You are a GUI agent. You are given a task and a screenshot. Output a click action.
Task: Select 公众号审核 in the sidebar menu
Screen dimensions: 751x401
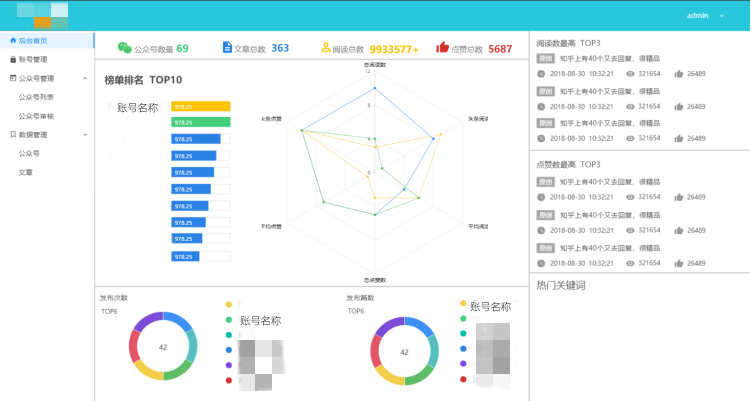(x=36, y=116)
